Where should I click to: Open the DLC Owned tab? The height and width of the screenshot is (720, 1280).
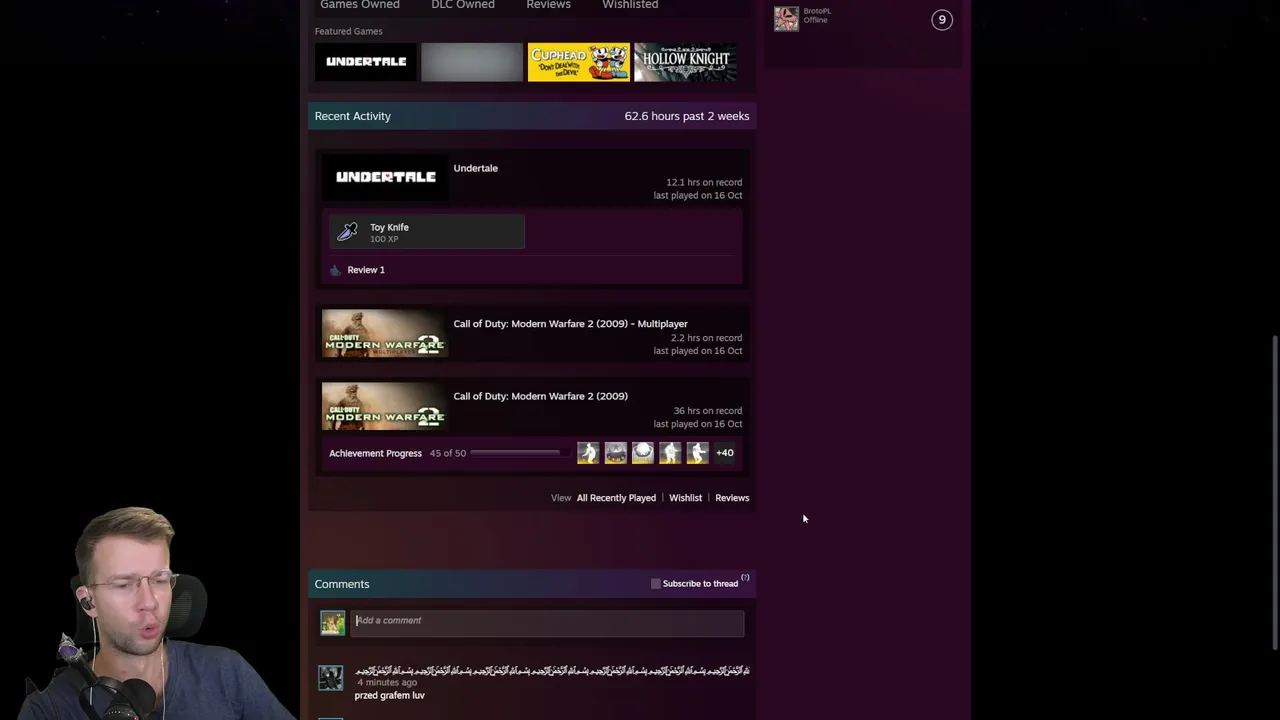pos(462,5)
